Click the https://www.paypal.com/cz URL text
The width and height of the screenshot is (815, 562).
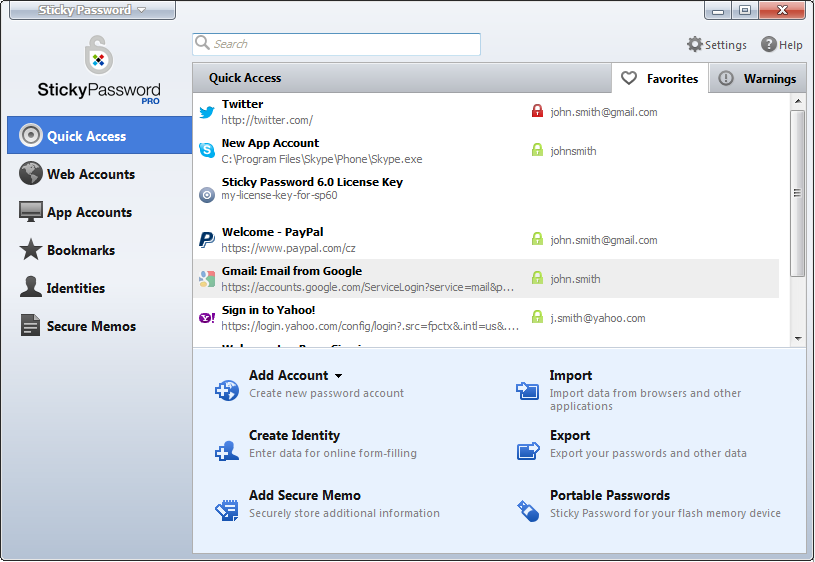(x=288, y=248)
